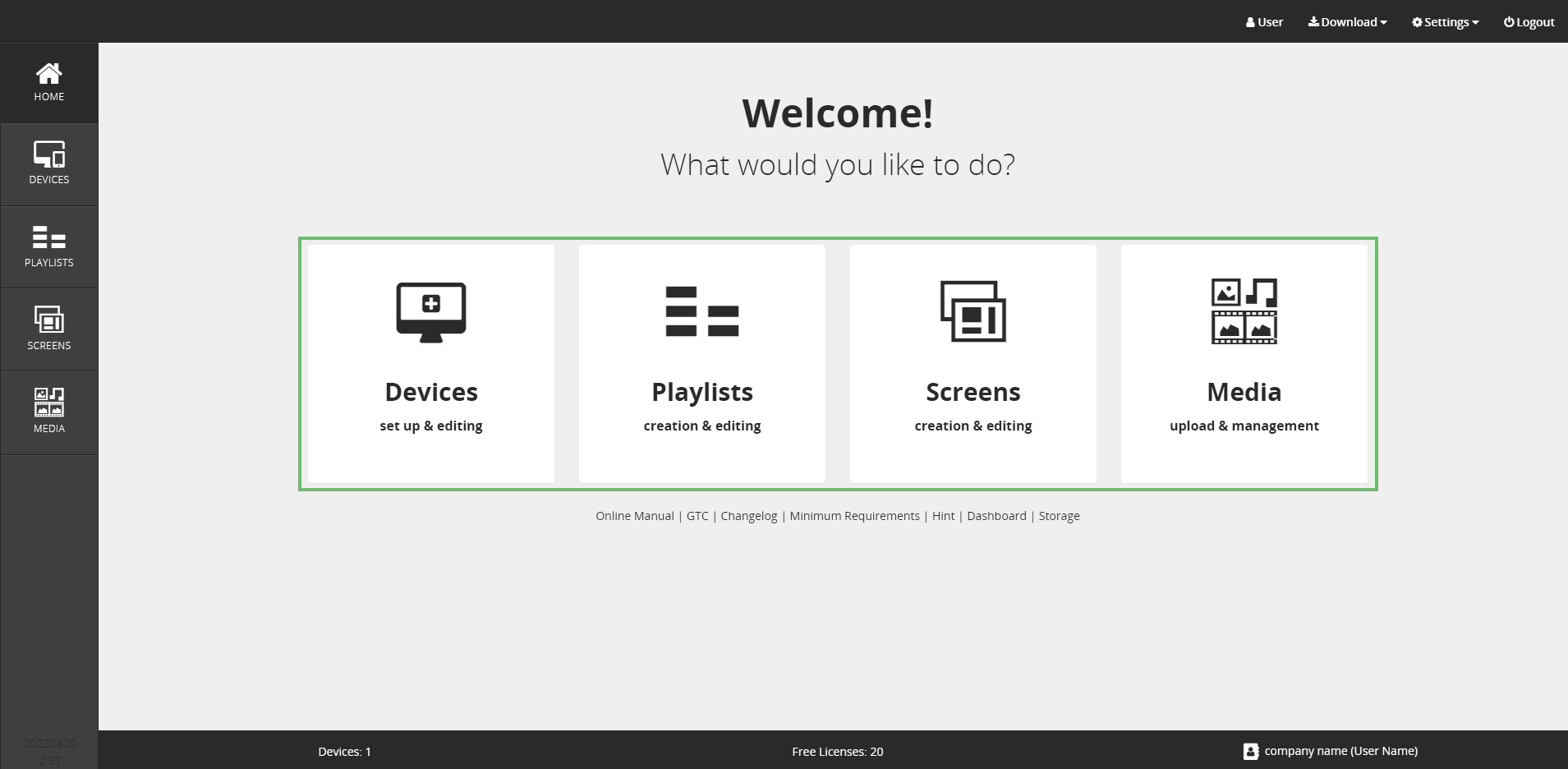Open the Devices heading in the card
The width and height of the screenshot is (1568, 769).
click(x=431, y=392)
